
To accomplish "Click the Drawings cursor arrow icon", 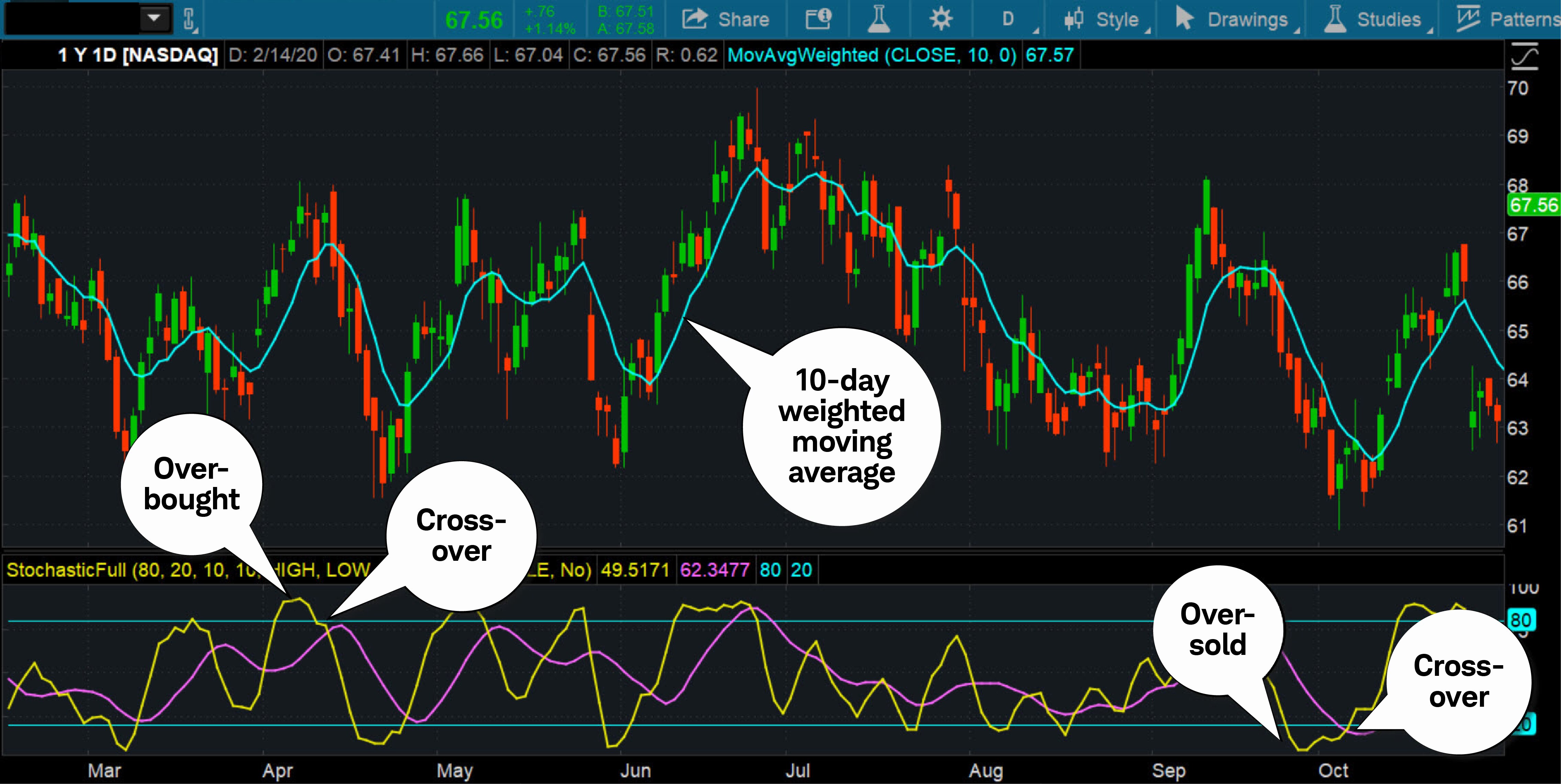I will [1184, 18].
